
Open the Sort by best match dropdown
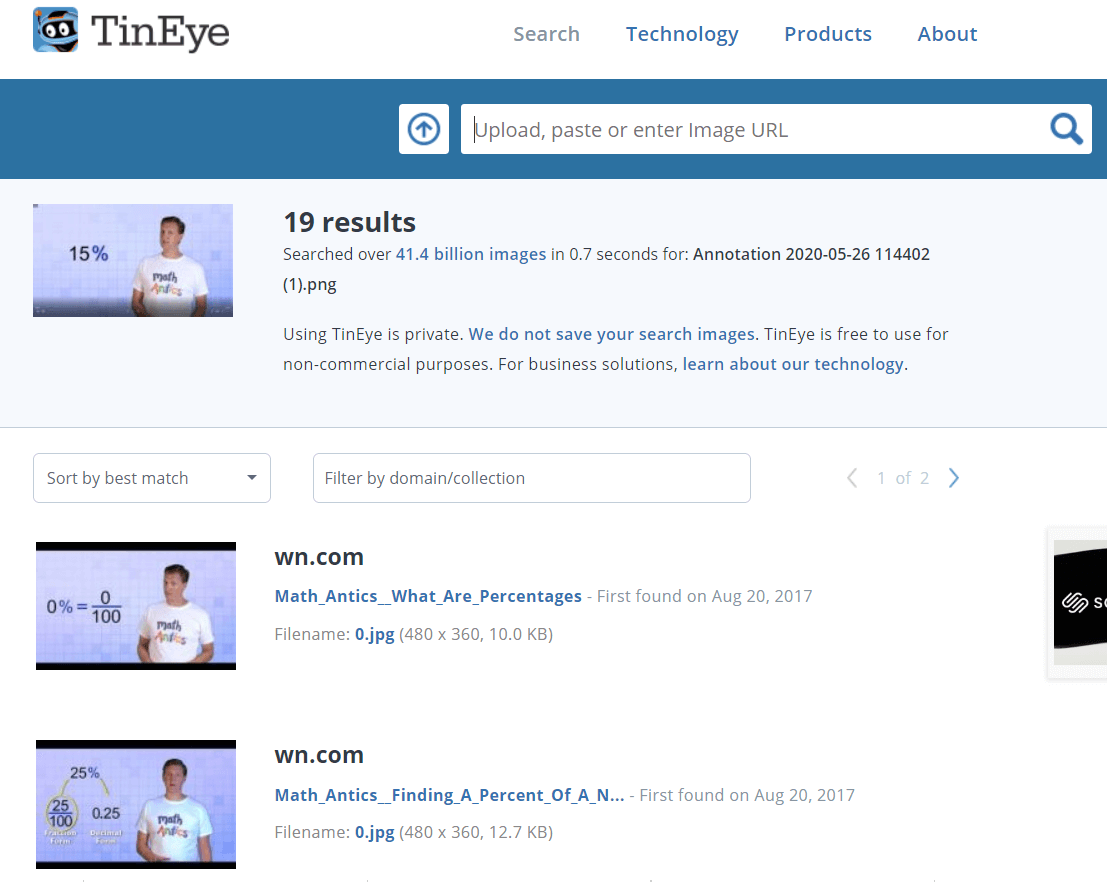152,478
